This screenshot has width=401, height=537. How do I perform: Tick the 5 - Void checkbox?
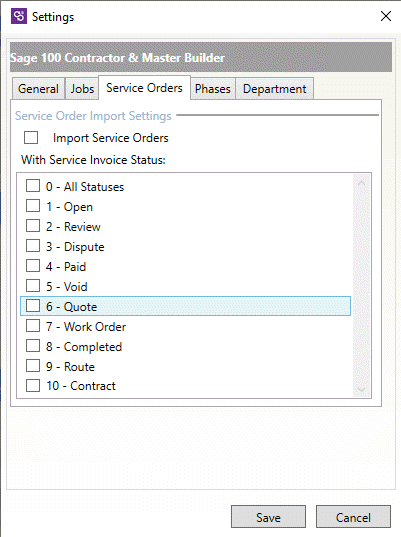(33, 286)
